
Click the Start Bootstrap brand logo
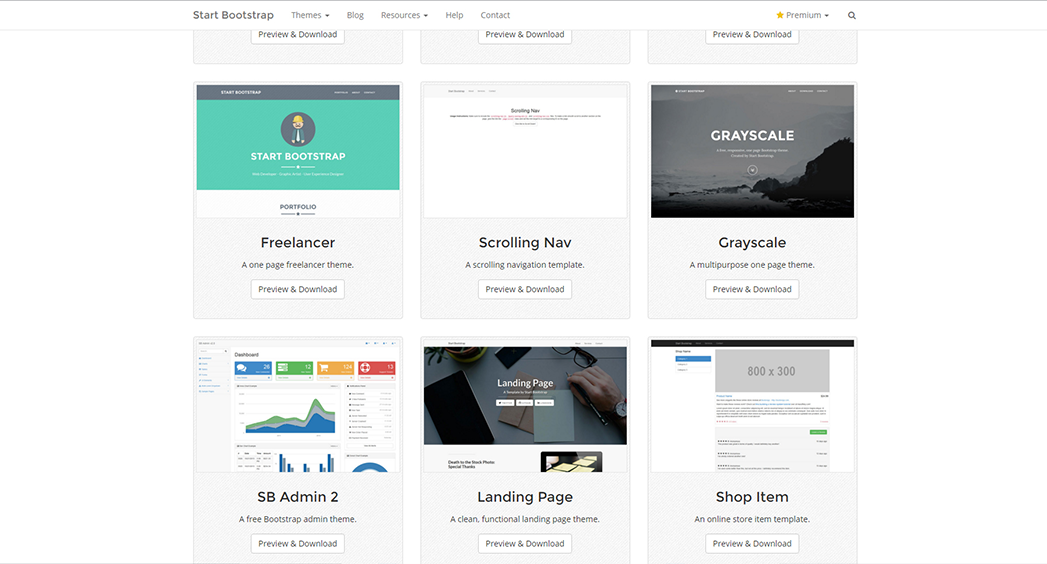pyautogui.click(x=234, y=15)
